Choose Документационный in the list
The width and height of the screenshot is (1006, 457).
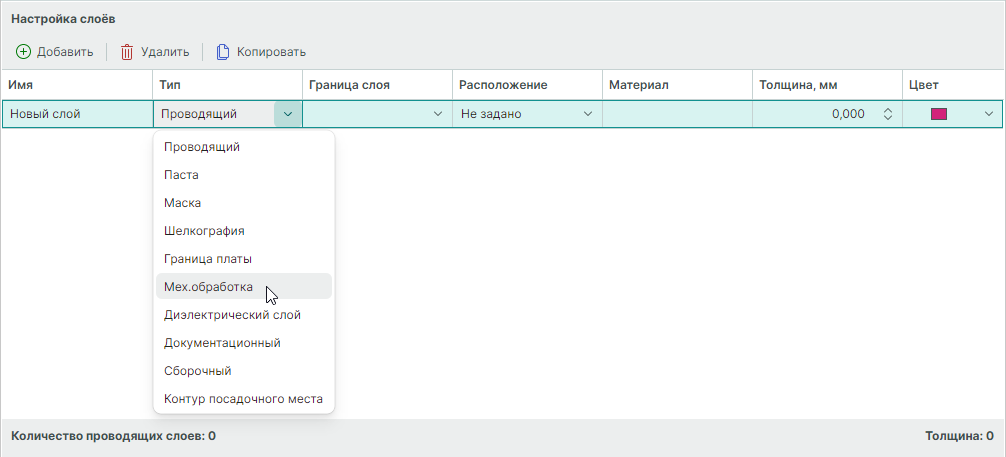pyautogui.click(x=222, y=343)
